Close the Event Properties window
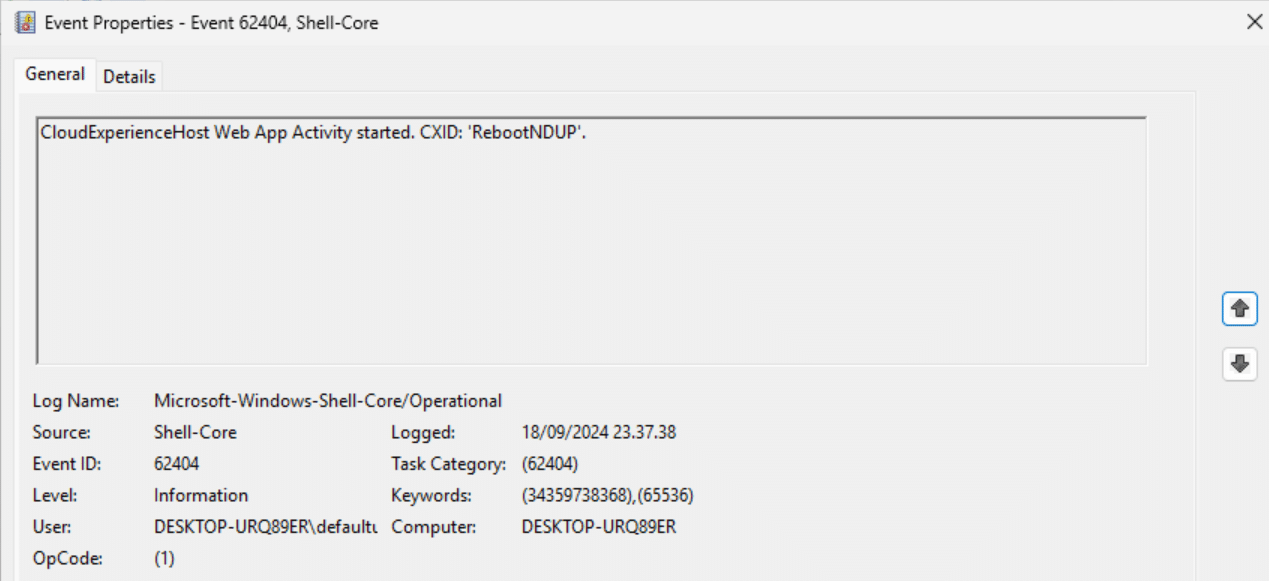Image resolution: width=1269 pixels, height=581 pixels. [1254, 22]
